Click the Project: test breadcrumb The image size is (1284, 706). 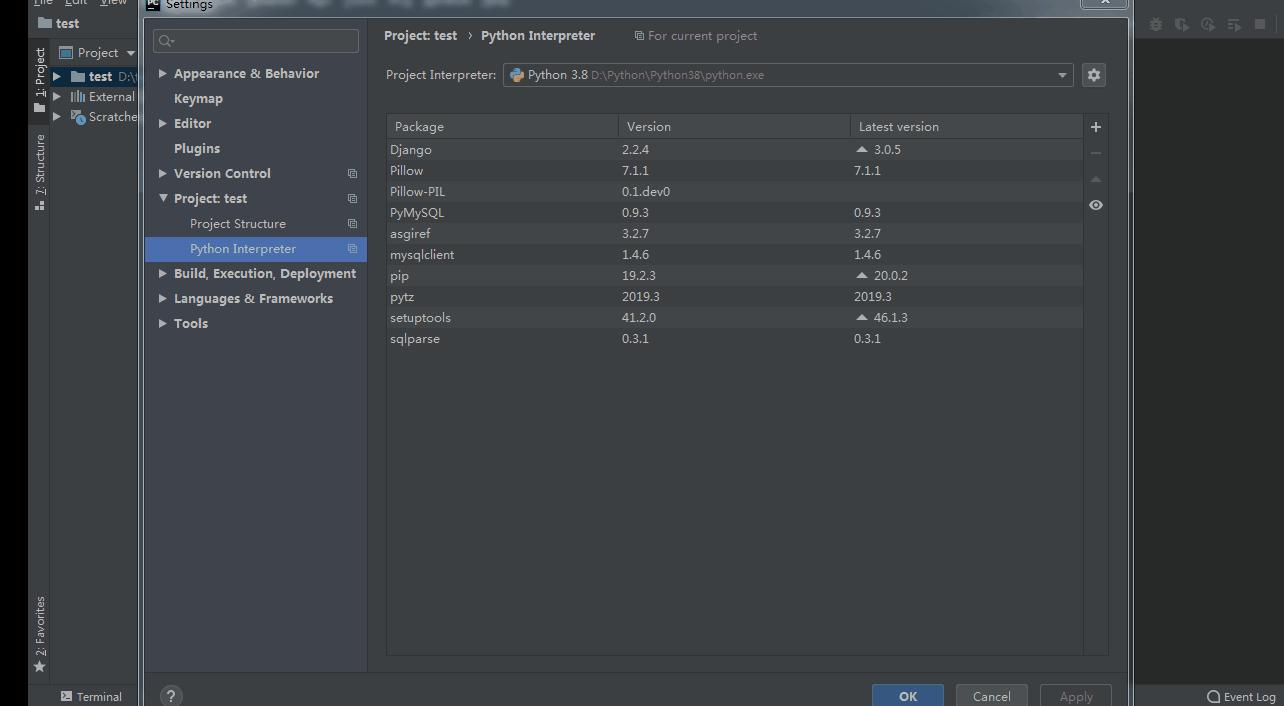tap(420, 35)
